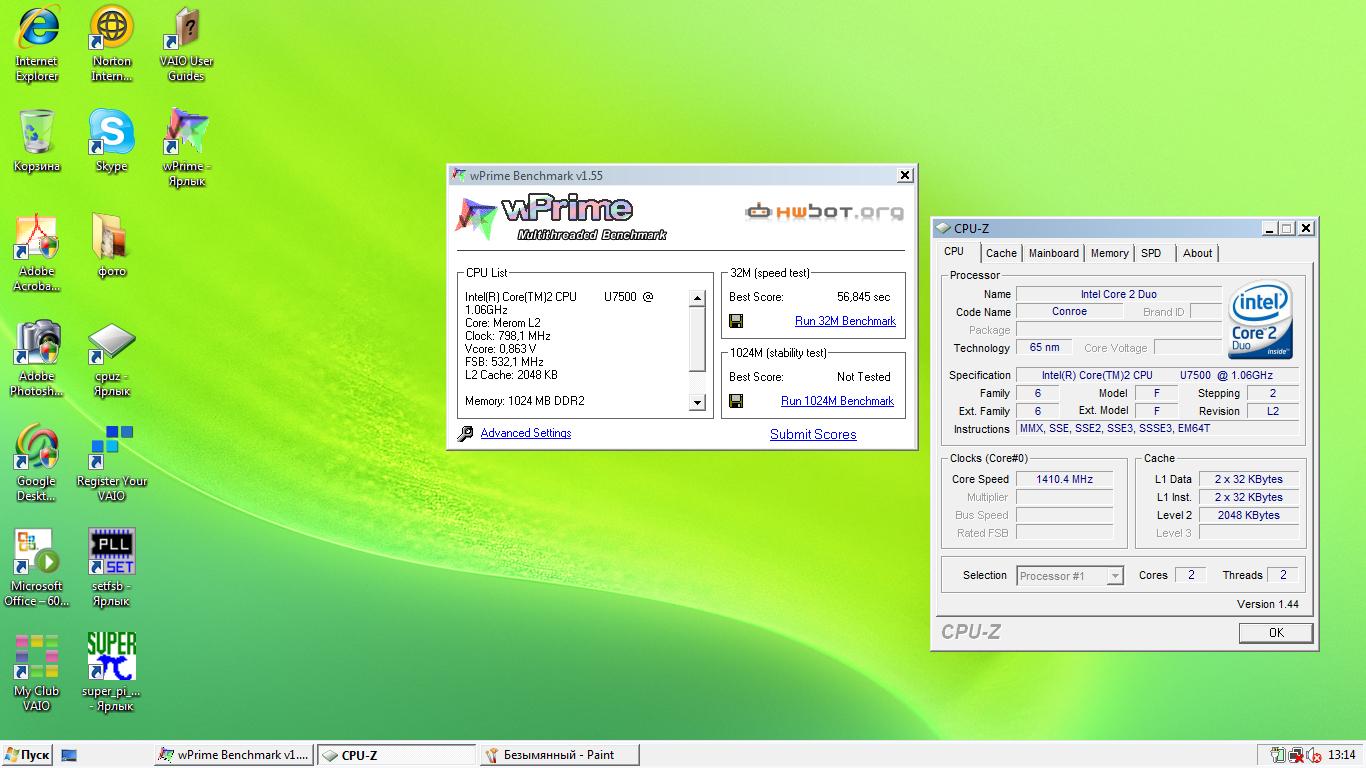Activate the CPU-Z taskbar button
The image size is (1366, 768).
[396, 755]
